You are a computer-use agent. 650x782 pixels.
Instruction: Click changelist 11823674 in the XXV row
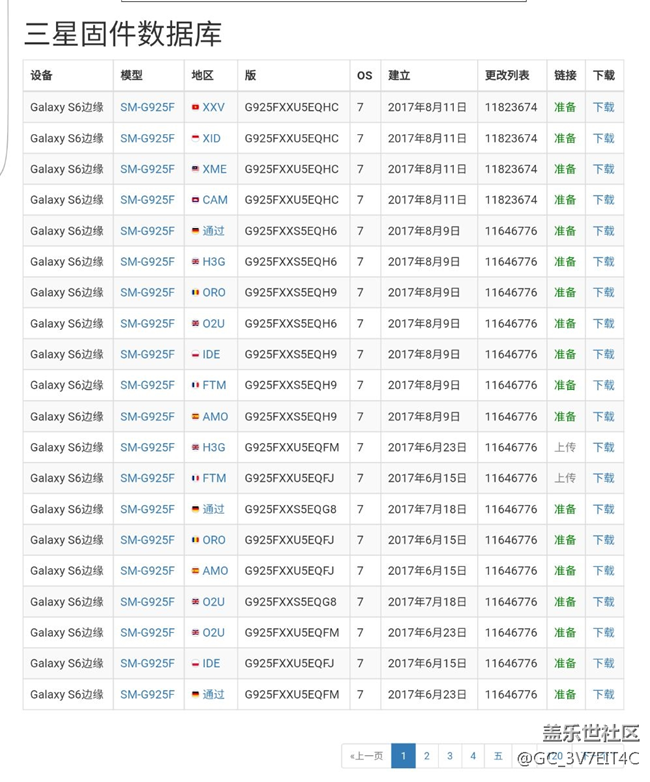[511, 107]
